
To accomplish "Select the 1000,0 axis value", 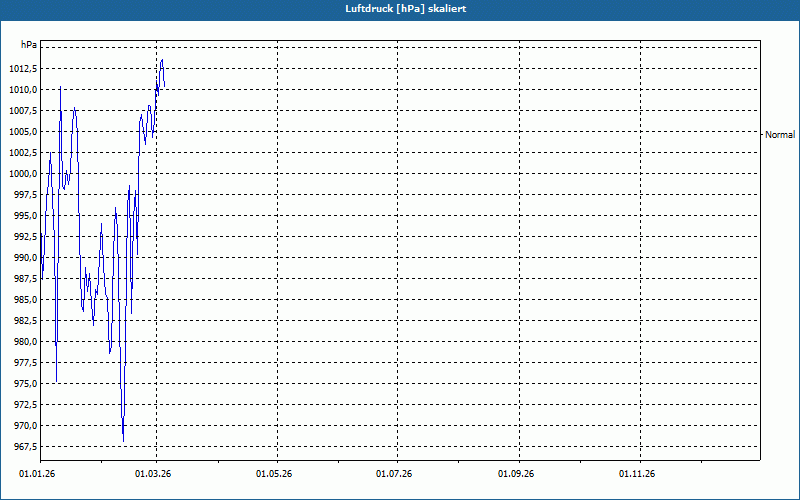I will (23, 173).
